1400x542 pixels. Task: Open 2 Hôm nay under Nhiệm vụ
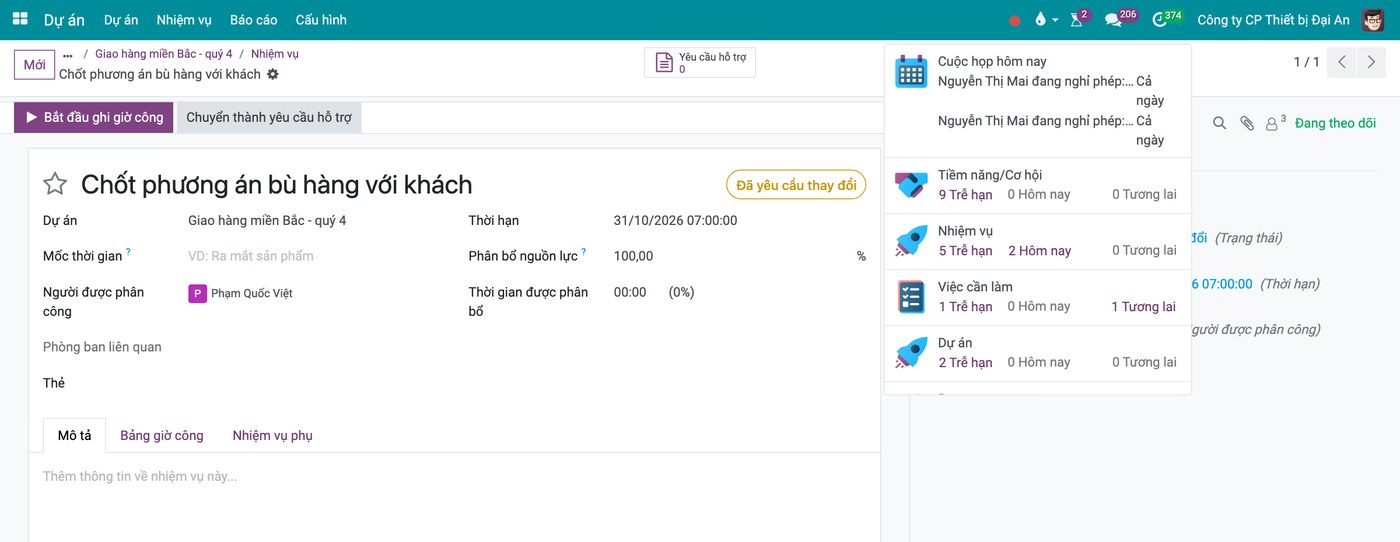[x=1039, y=250]
